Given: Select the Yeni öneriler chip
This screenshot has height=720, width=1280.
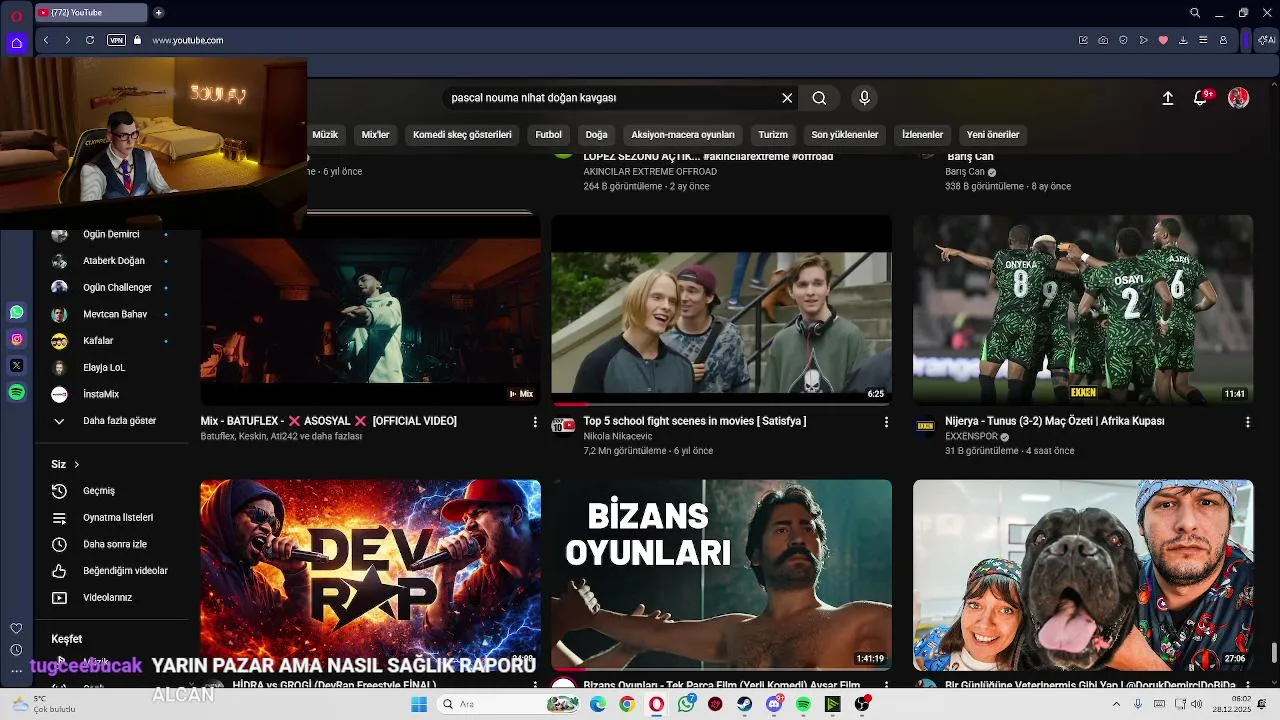Looking at the screenshot, I should tap(993, 134).
